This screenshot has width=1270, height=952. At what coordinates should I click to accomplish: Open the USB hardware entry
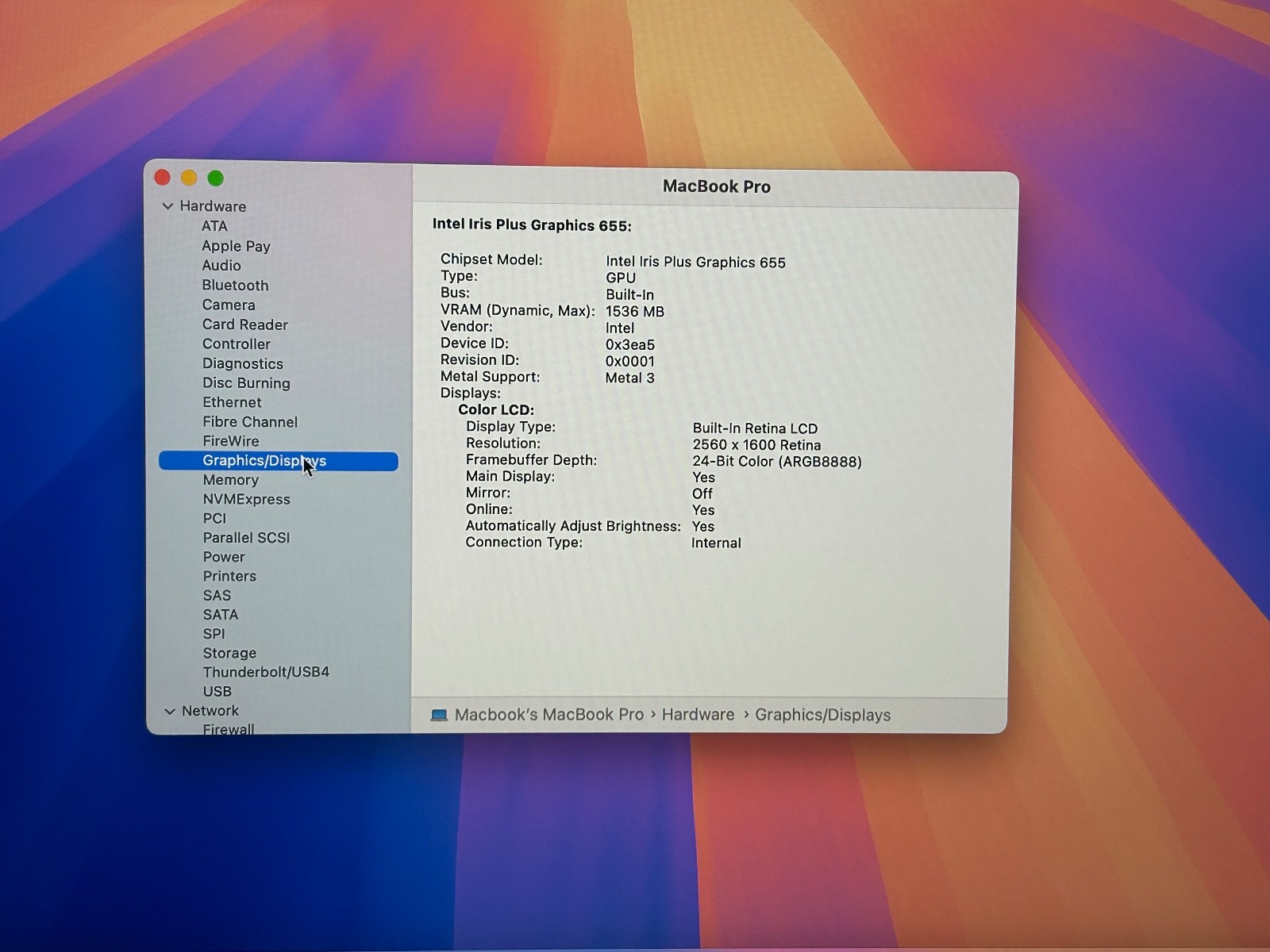click(217, 692)
